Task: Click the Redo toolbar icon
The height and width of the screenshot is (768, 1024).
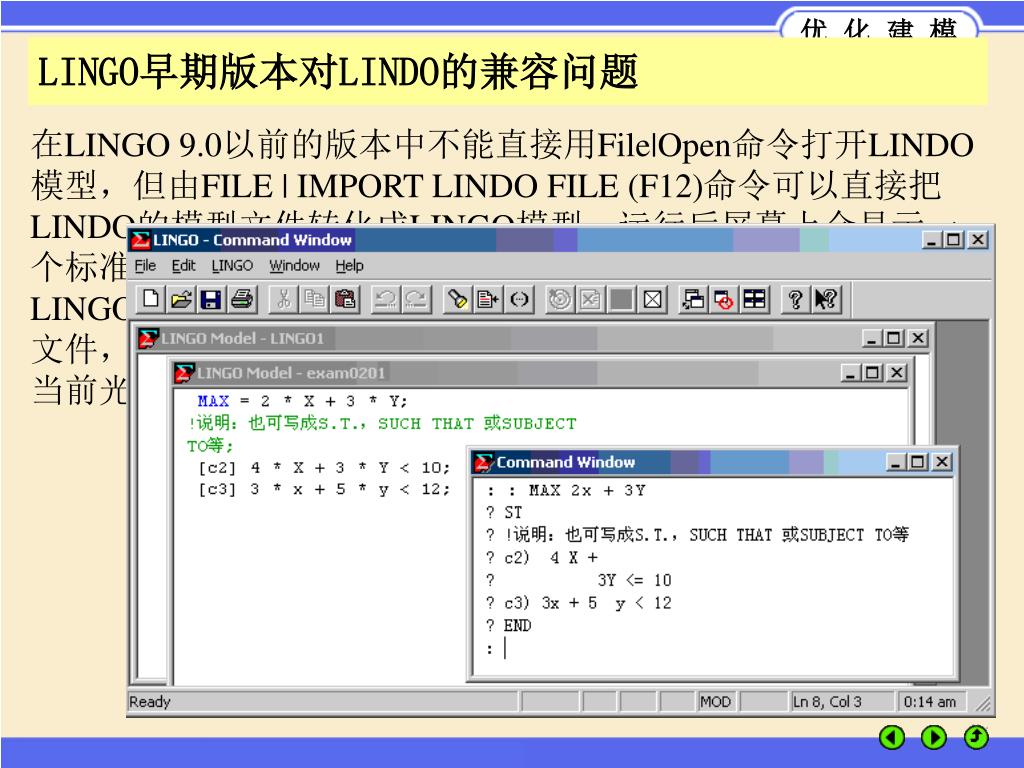Action: click(417, 300)
